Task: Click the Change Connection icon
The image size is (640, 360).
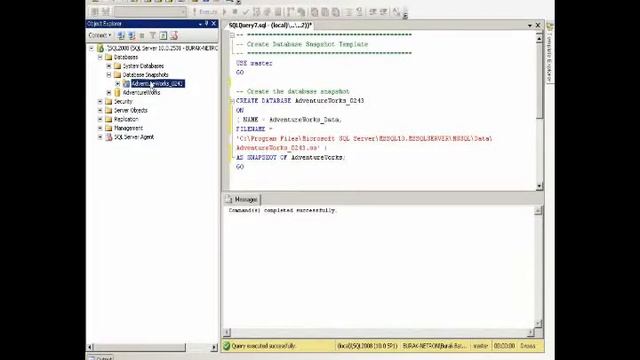Action: pos(105,12)
